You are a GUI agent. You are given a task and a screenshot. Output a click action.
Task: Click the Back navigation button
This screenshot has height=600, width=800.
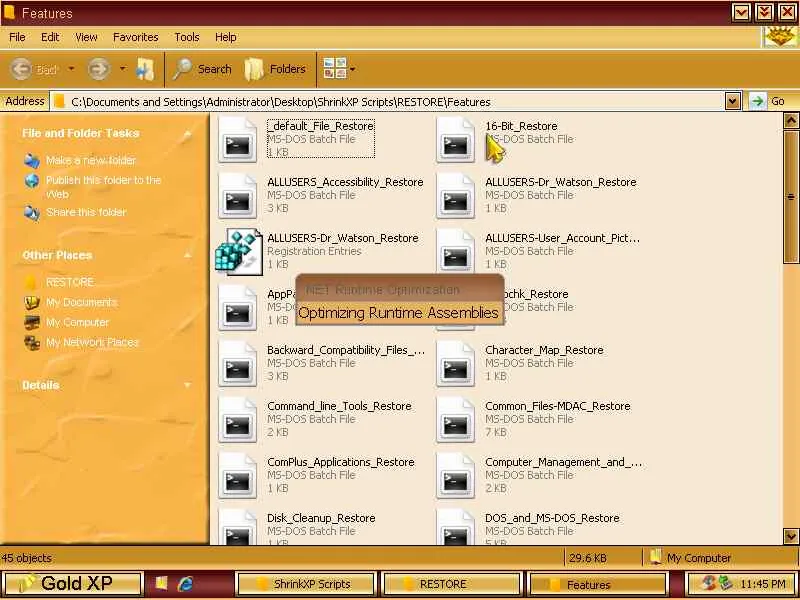33,69
